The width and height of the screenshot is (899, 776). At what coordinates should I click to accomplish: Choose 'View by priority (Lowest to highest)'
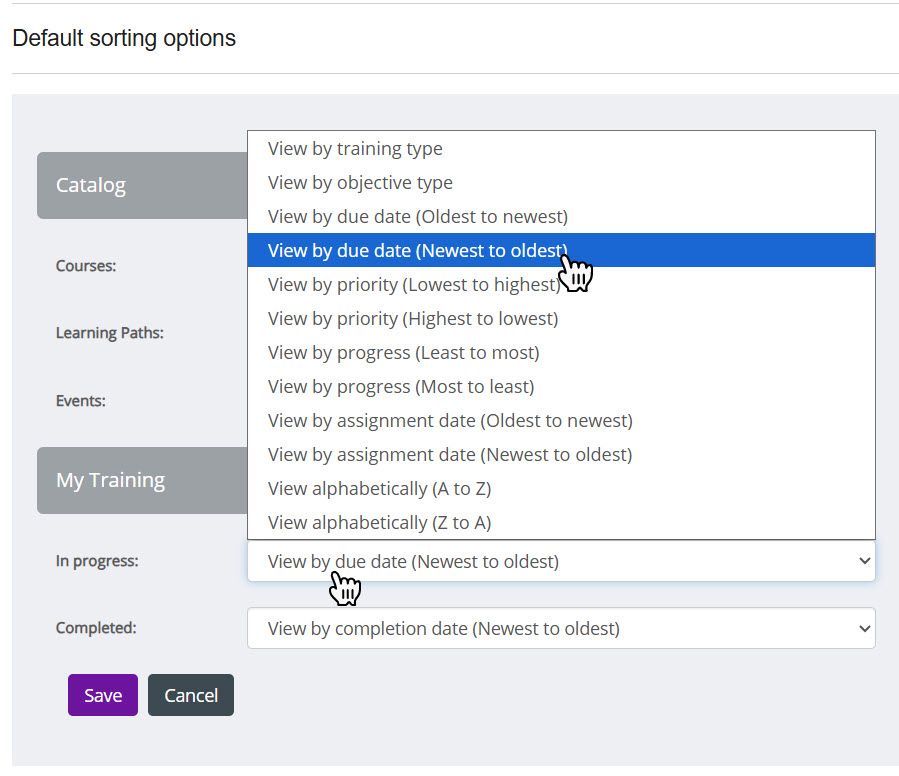(413, 285)
